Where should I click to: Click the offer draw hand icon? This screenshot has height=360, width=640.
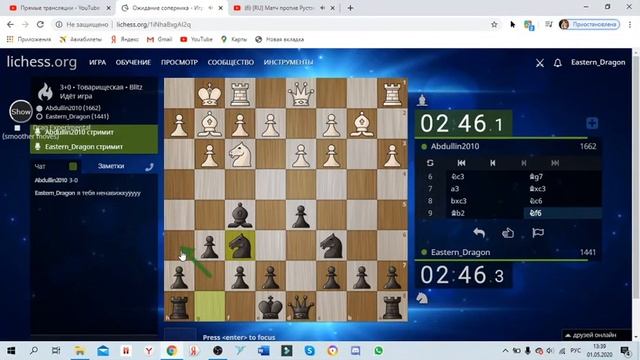[508, 233]
